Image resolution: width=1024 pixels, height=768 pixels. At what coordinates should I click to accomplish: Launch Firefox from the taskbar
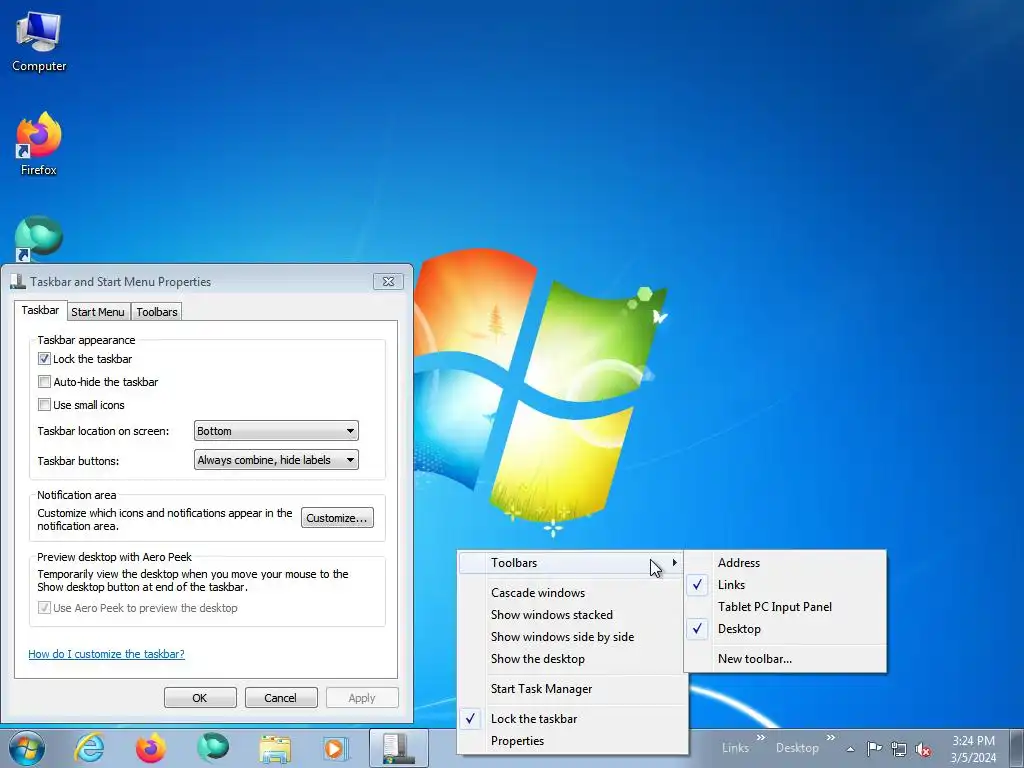coord(151,748)
